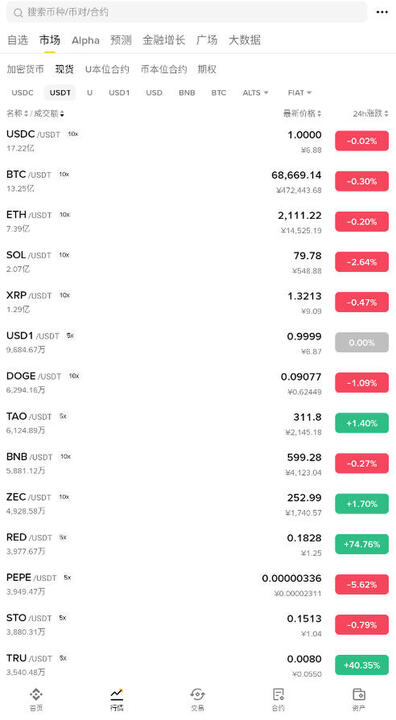This screenshot has height=720, width=396.
Task: Toggle sorting by 成交额 volume
Action: [49, 113]
